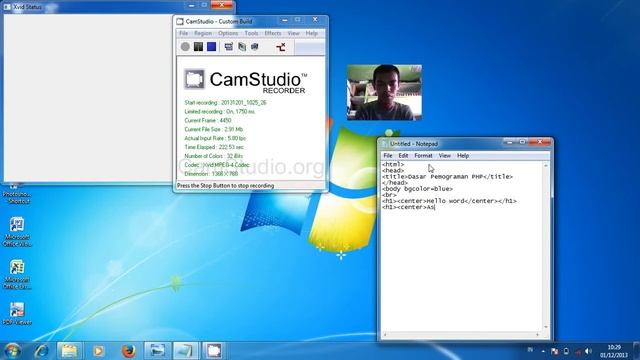Click the webcam preview thumbnail
This screenshot has width=640, height=360.
pos(384,92)
